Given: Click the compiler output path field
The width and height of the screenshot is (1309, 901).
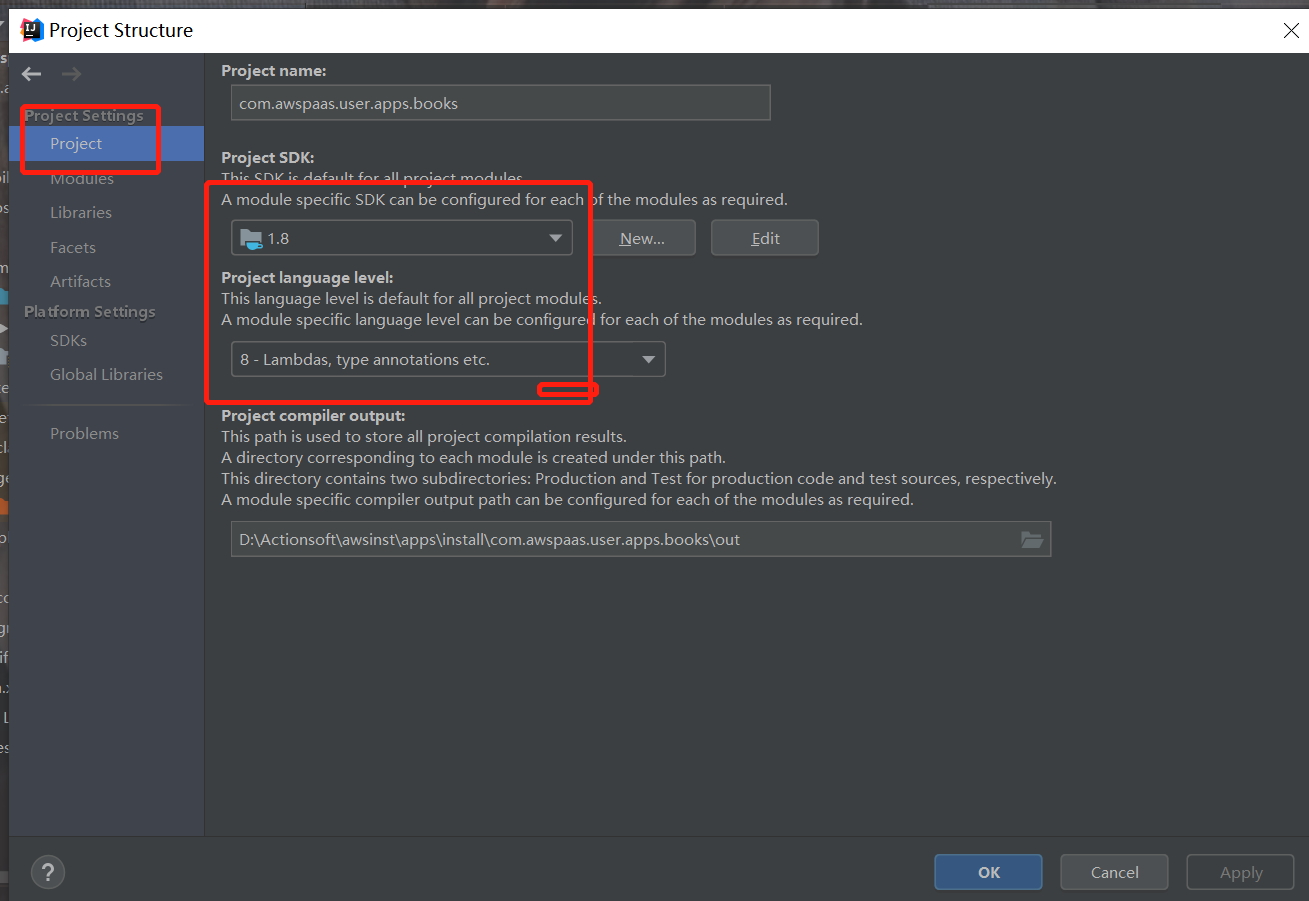Looking at the screenshot, I should click(x=641, y=539).
